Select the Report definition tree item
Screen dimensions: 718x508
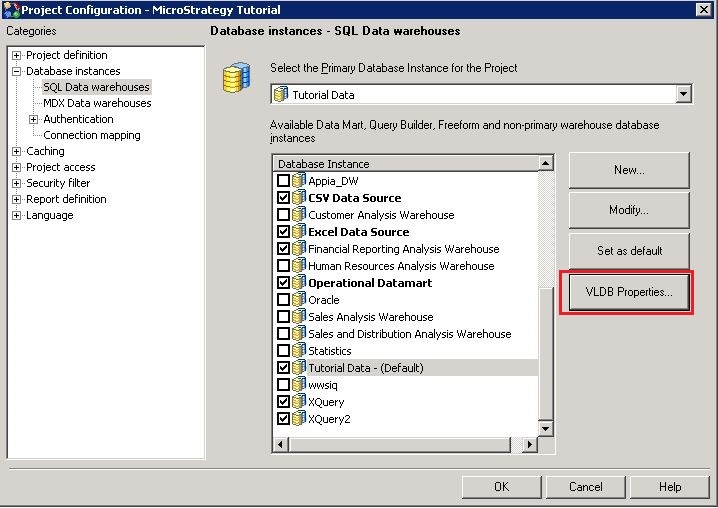[66, 199]
